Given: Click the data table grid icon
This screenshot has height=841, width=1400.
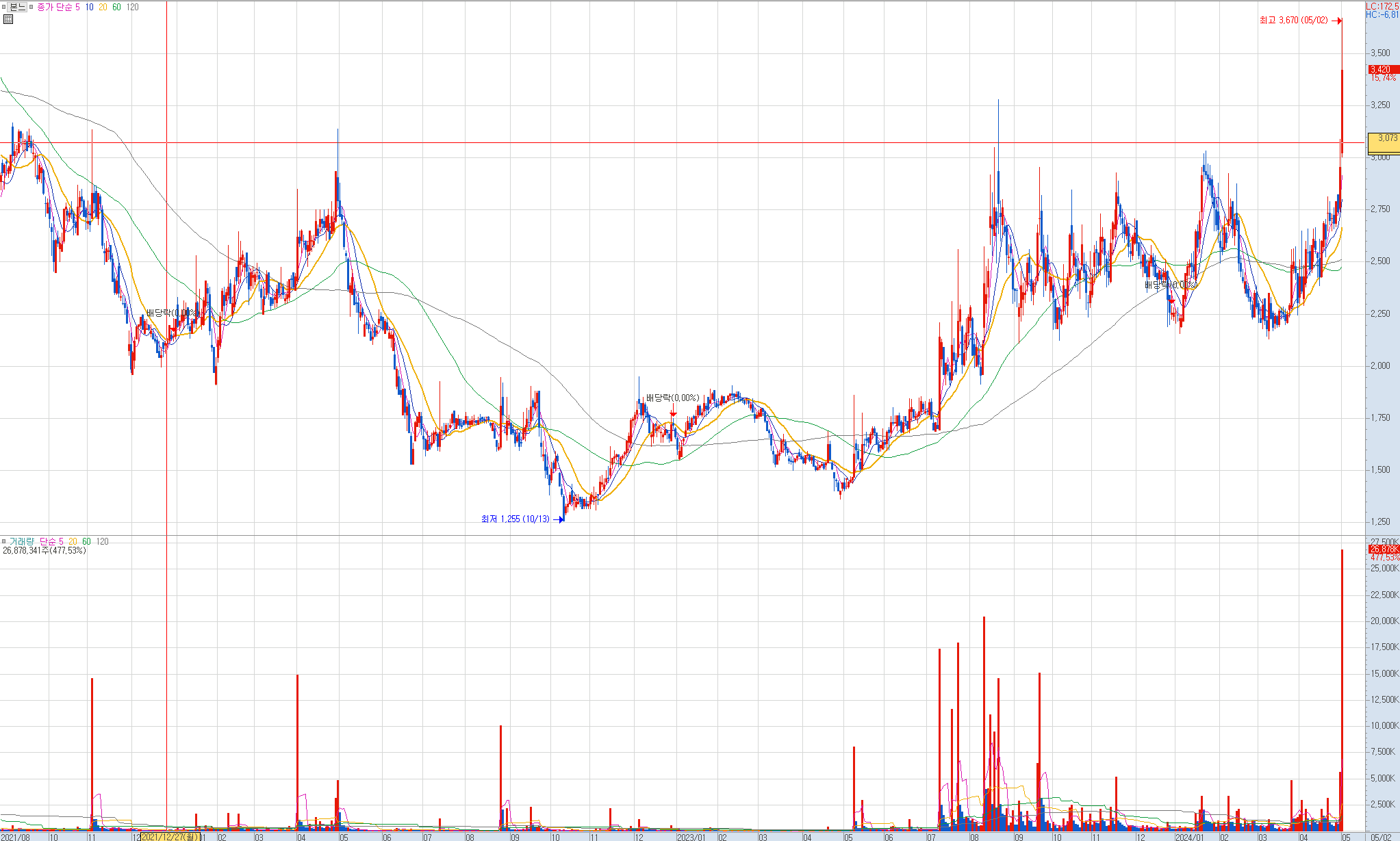Looking at the screenshot, I should (x=8, y=19).
